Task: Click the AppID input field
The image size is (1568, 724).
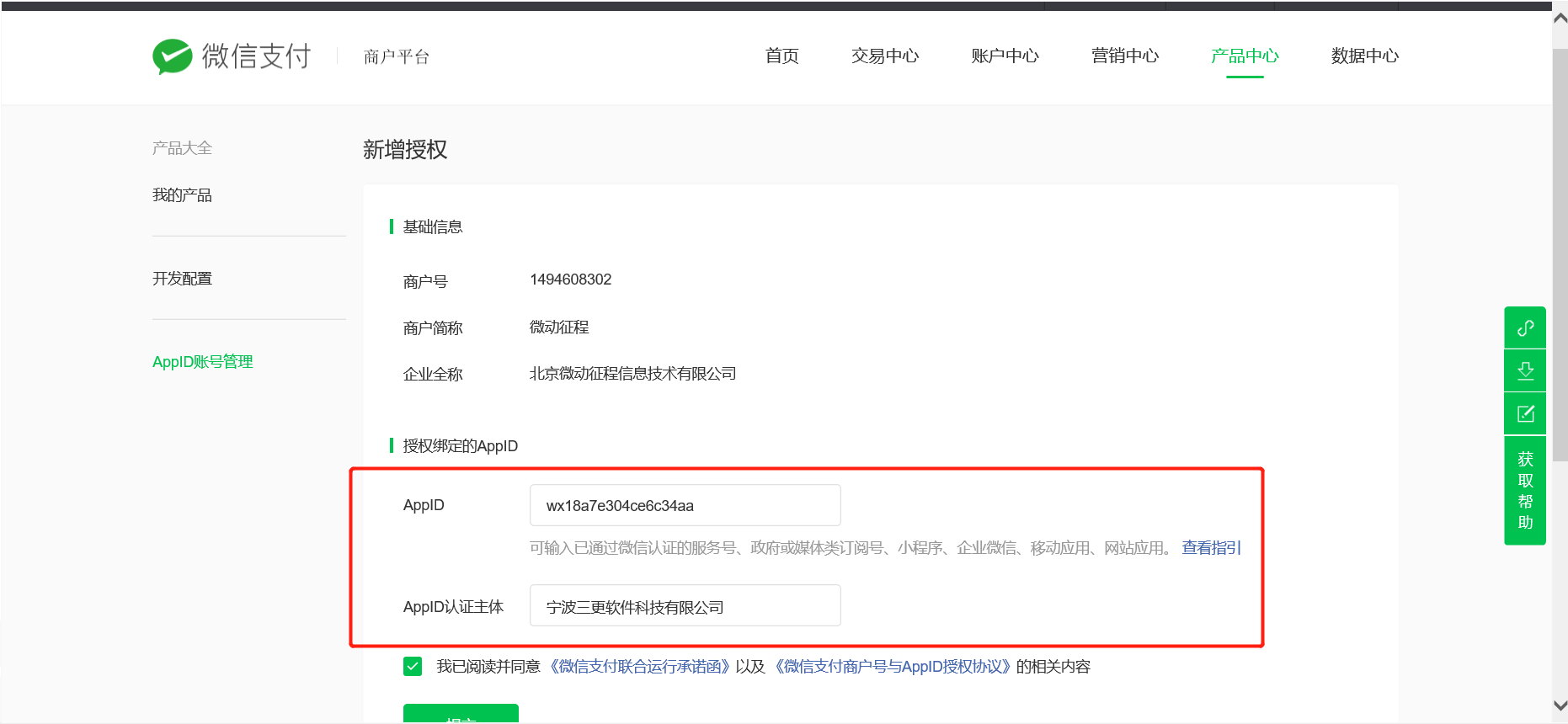Action: point(685,505)
